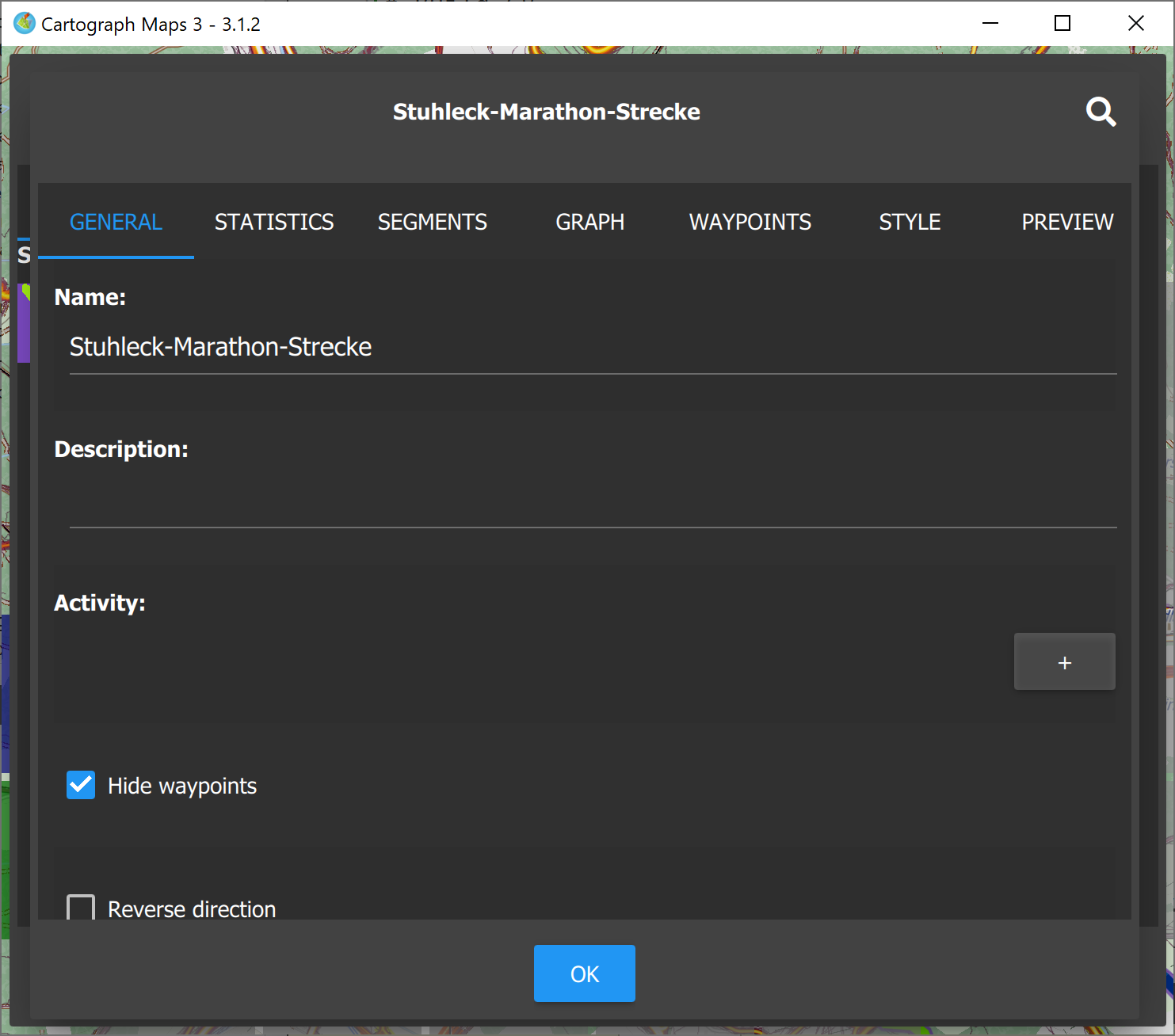Click the Hide waypoints label text
This screenshot has width=1175, height=1036.
tap(182, 786)
